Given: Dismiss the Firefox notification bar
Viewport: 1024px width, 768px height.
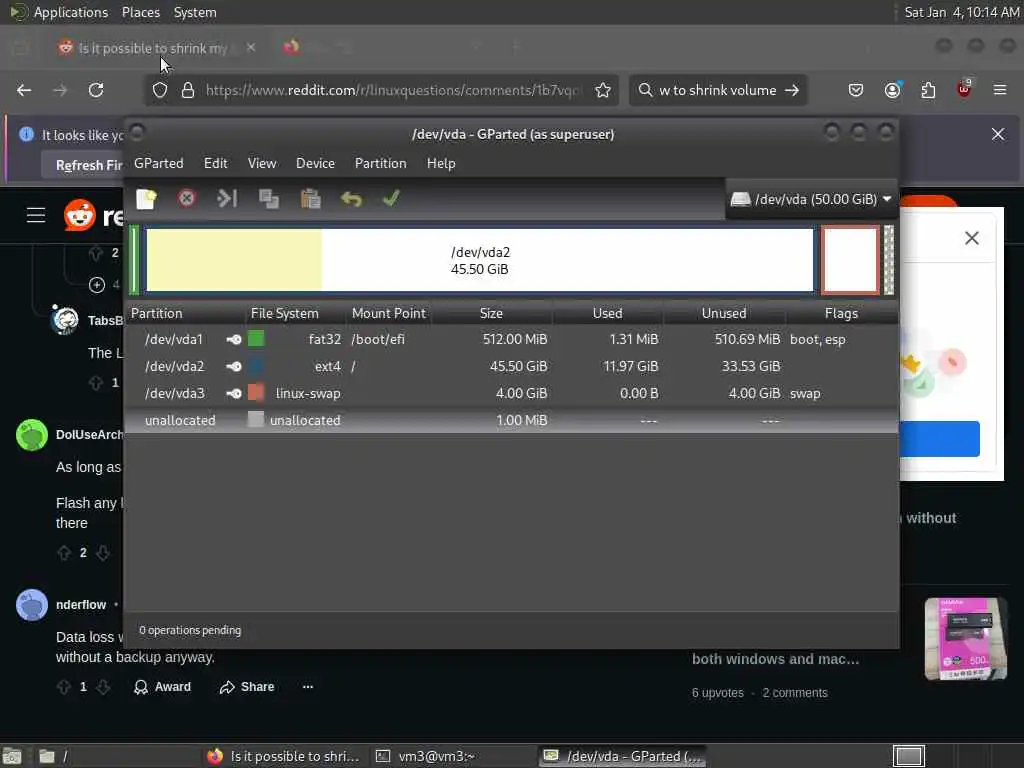Looking at the screenshot, I should pyautogui.click(x=998, y=135).
